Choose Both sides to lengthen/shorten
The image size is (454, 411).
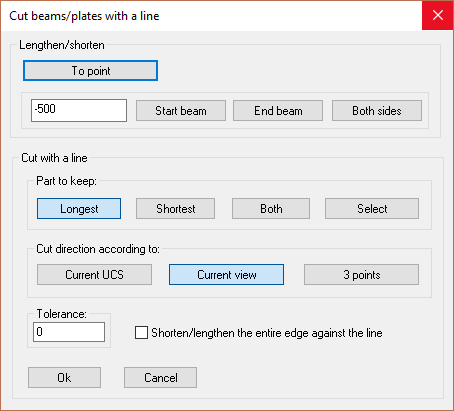tap(377, 111)
